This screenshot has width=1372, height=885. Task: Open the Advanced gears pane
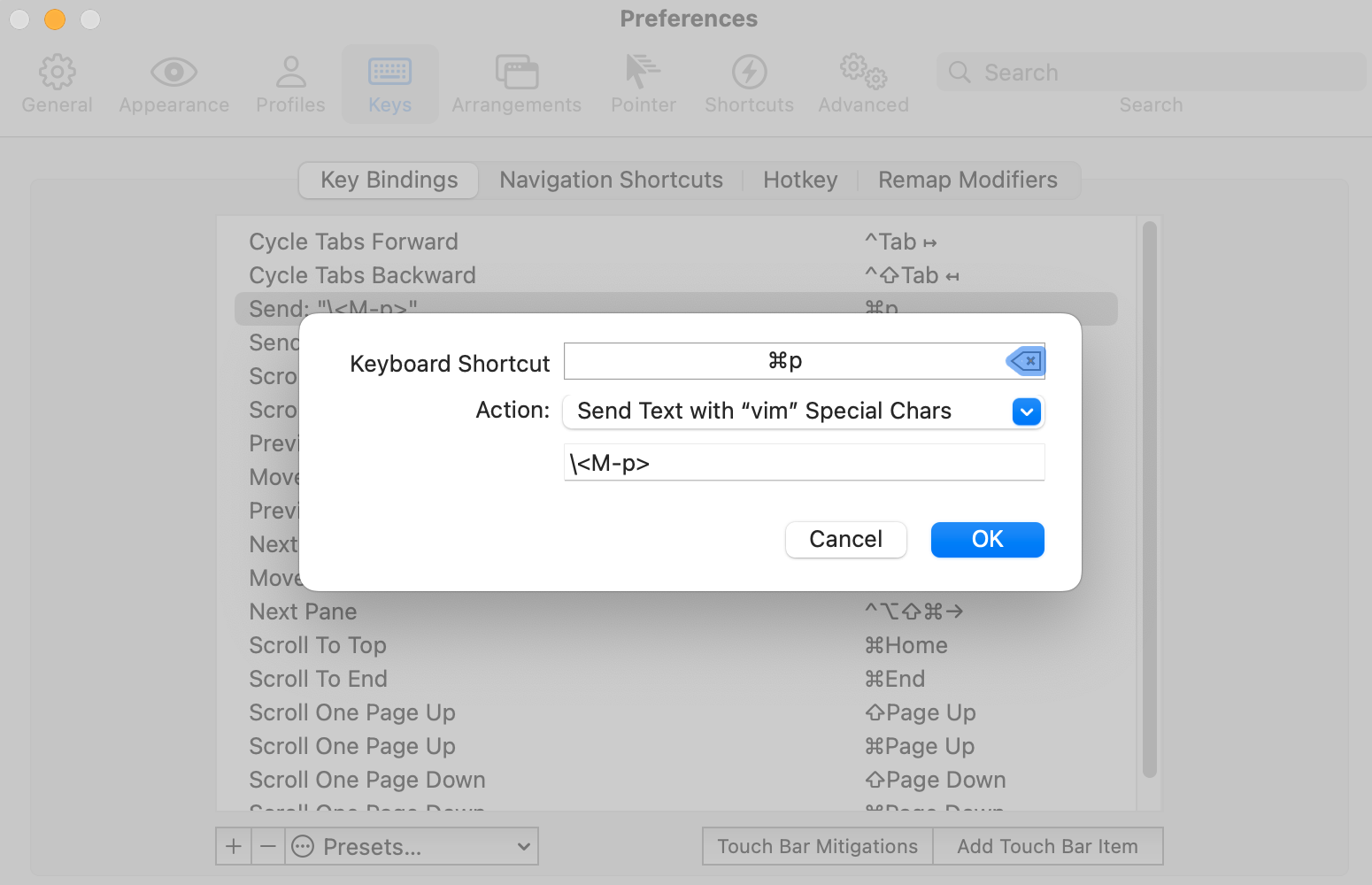click(863, 84)
